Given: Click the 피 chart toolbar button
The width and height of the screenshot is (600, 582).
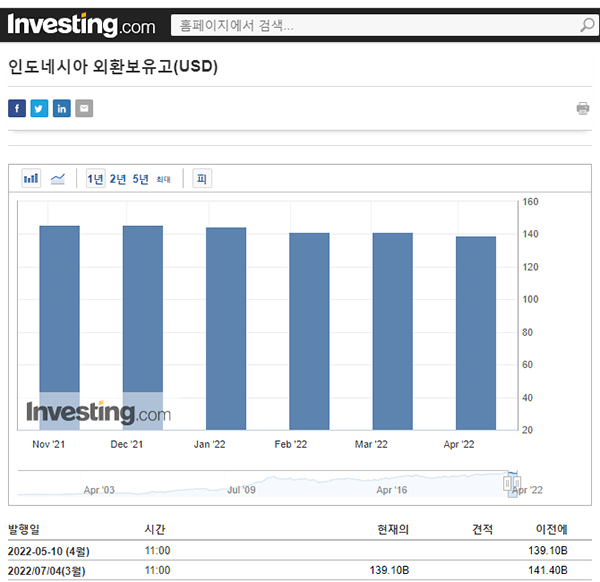Looking at the screenshot, I should (201, 179).
